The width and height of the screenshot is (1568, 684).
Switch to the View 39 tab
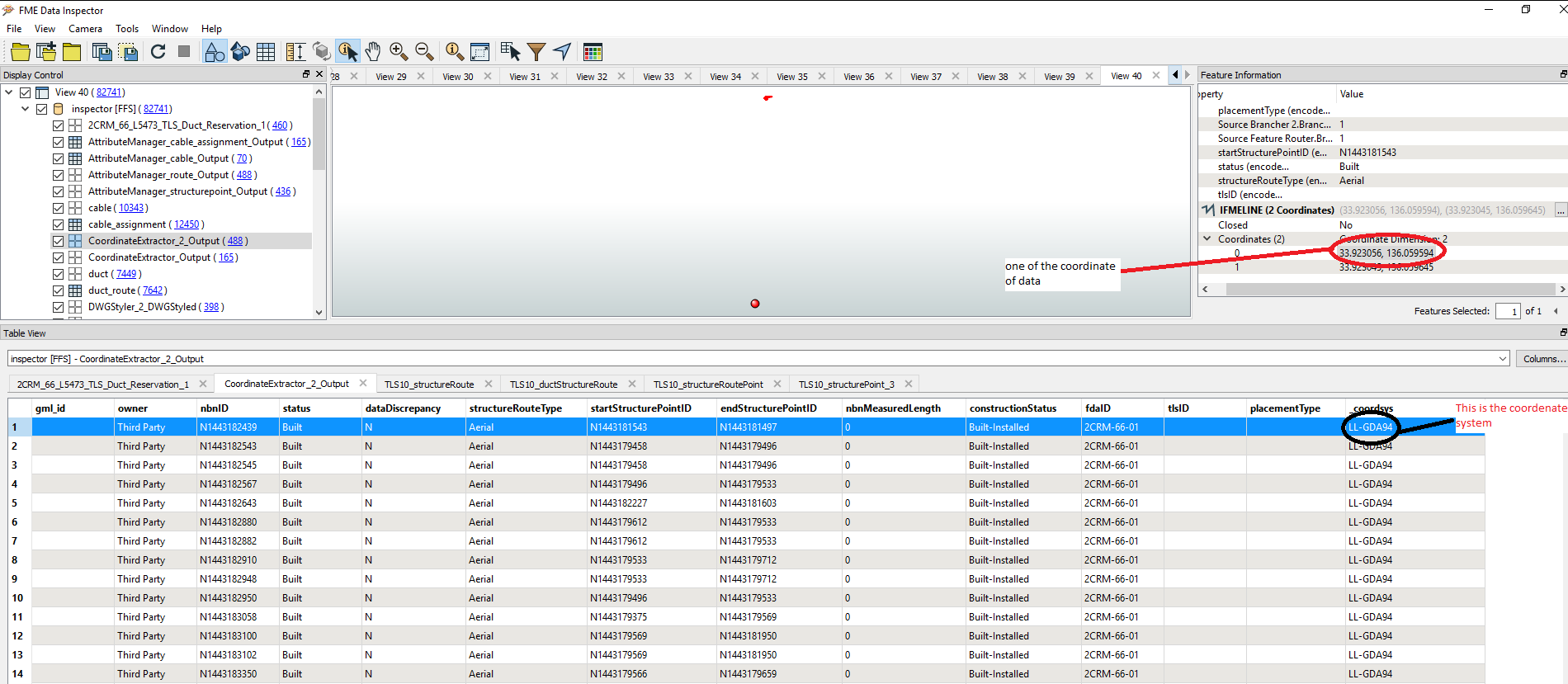pyautogui.click(x=1060, y=76)
